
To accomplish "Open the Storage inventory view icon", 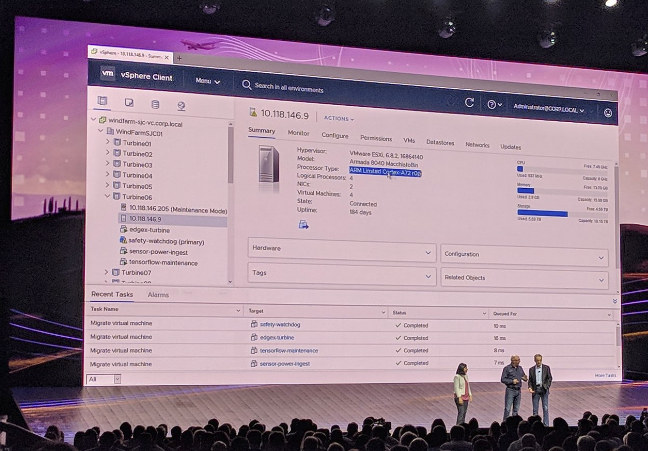I will (155, 104).
